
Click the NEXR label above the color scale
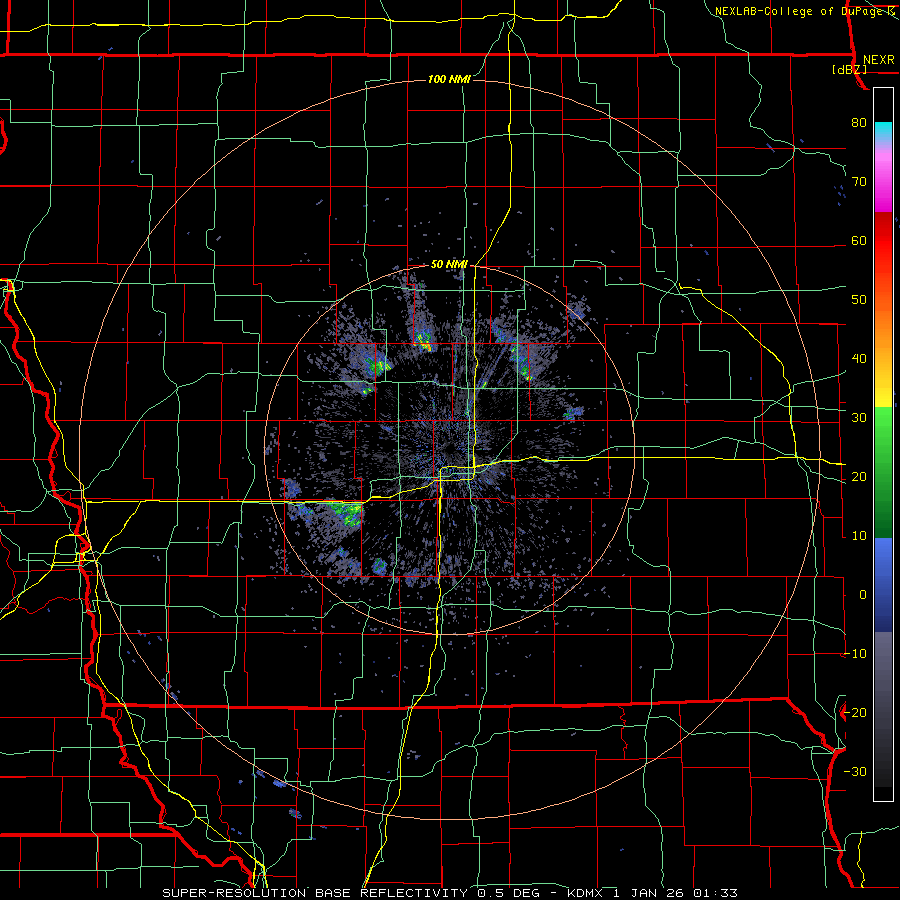coord(878,60)
